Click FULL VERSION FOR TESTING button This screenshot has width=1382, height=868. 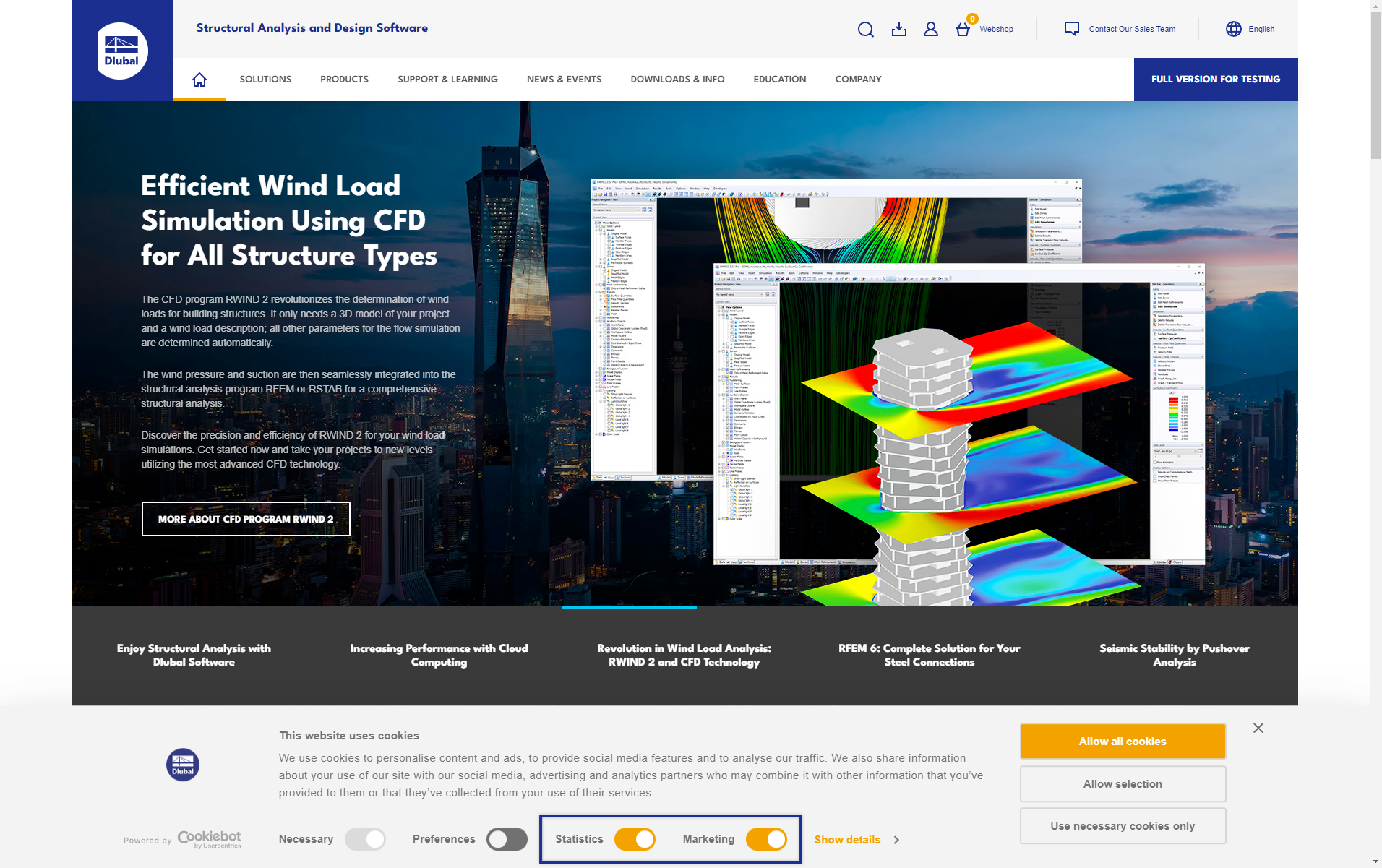click(1216, 80)
